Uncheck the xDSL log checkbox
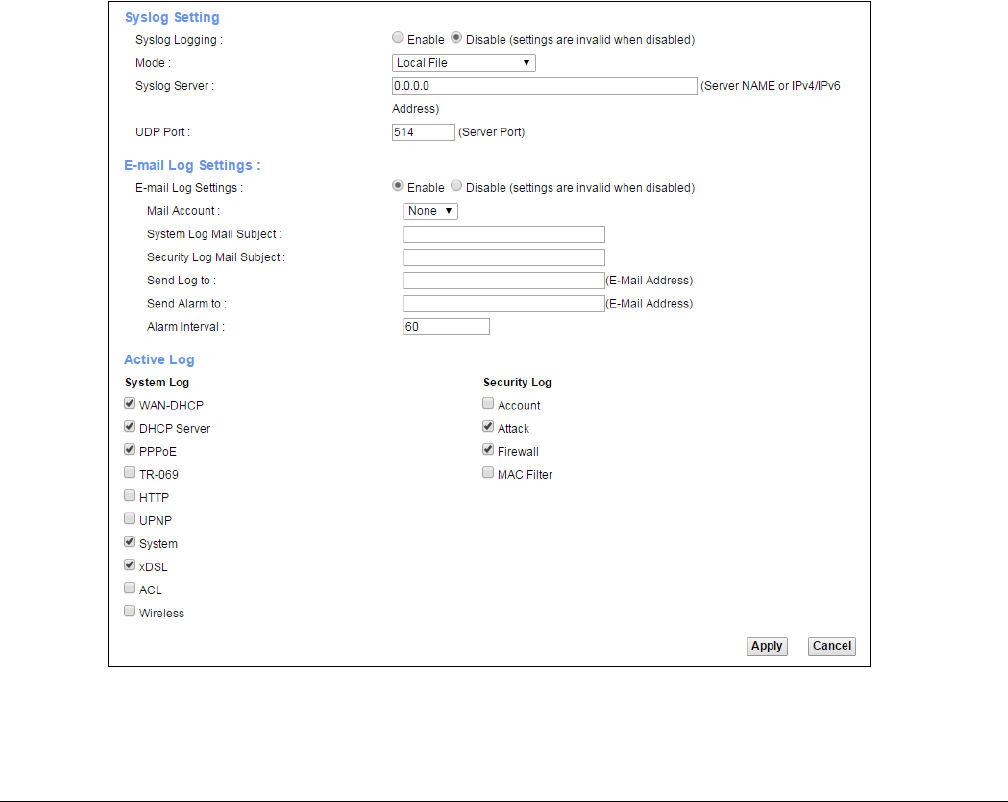 click(x=130, y=565)
